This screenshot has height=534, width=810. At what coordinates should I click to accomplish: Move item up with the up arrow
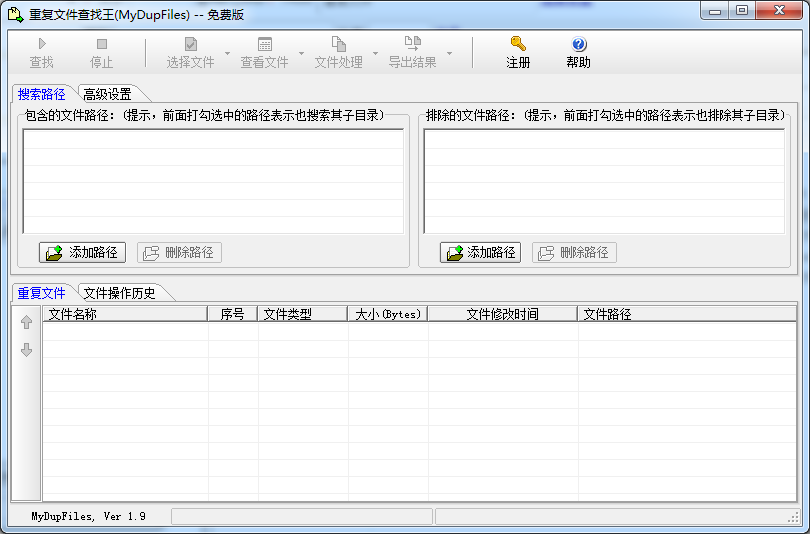coord(27,322)
